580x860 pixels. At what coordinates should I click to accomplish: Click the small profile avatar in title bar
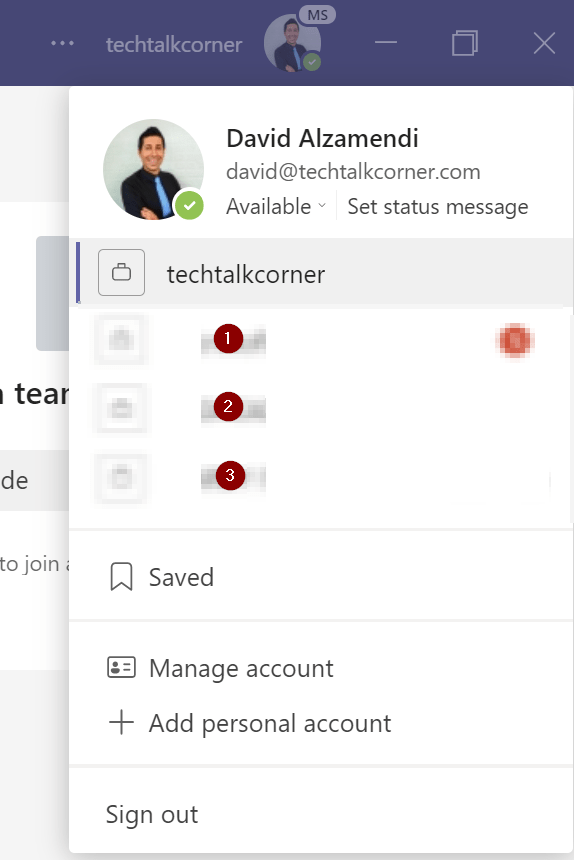(292, 43)
